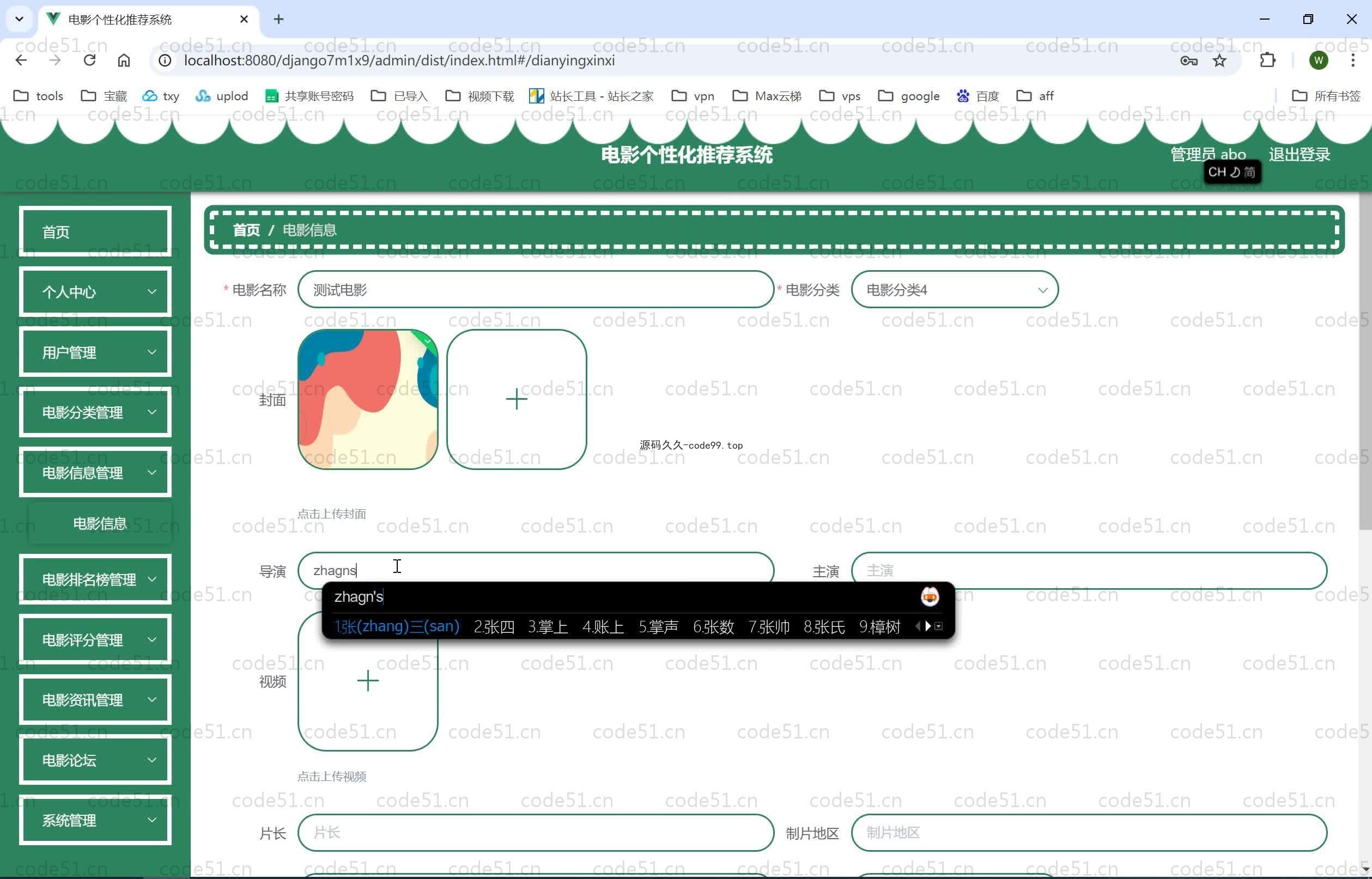
Task: Open the tools bookmark folder
Action: pos(38,96)
